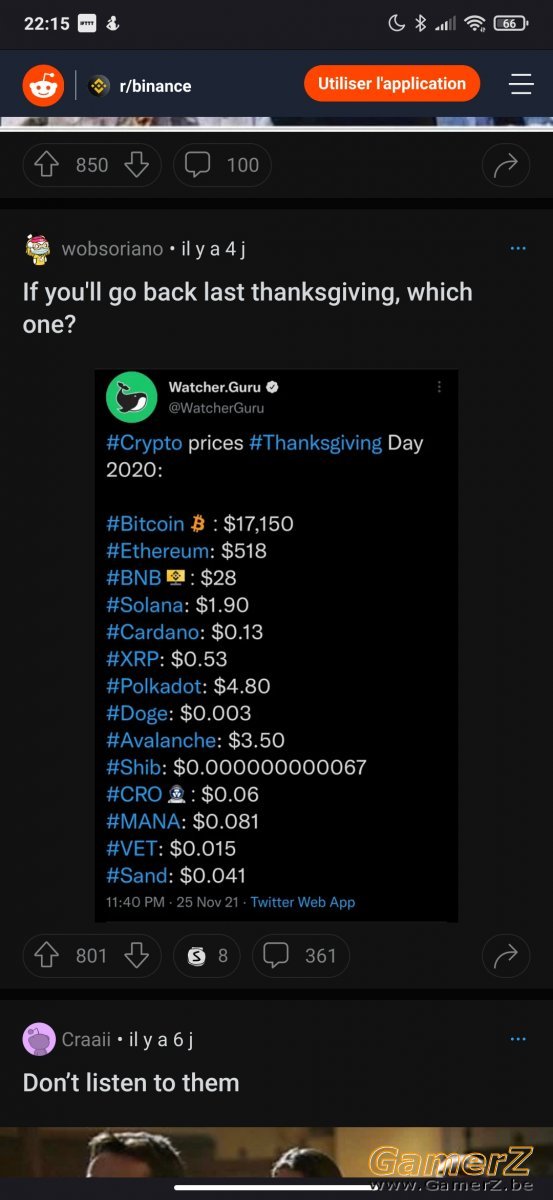
Task: Downvote the wobsoriano post with 801 points
Action: tap(136, 956)
